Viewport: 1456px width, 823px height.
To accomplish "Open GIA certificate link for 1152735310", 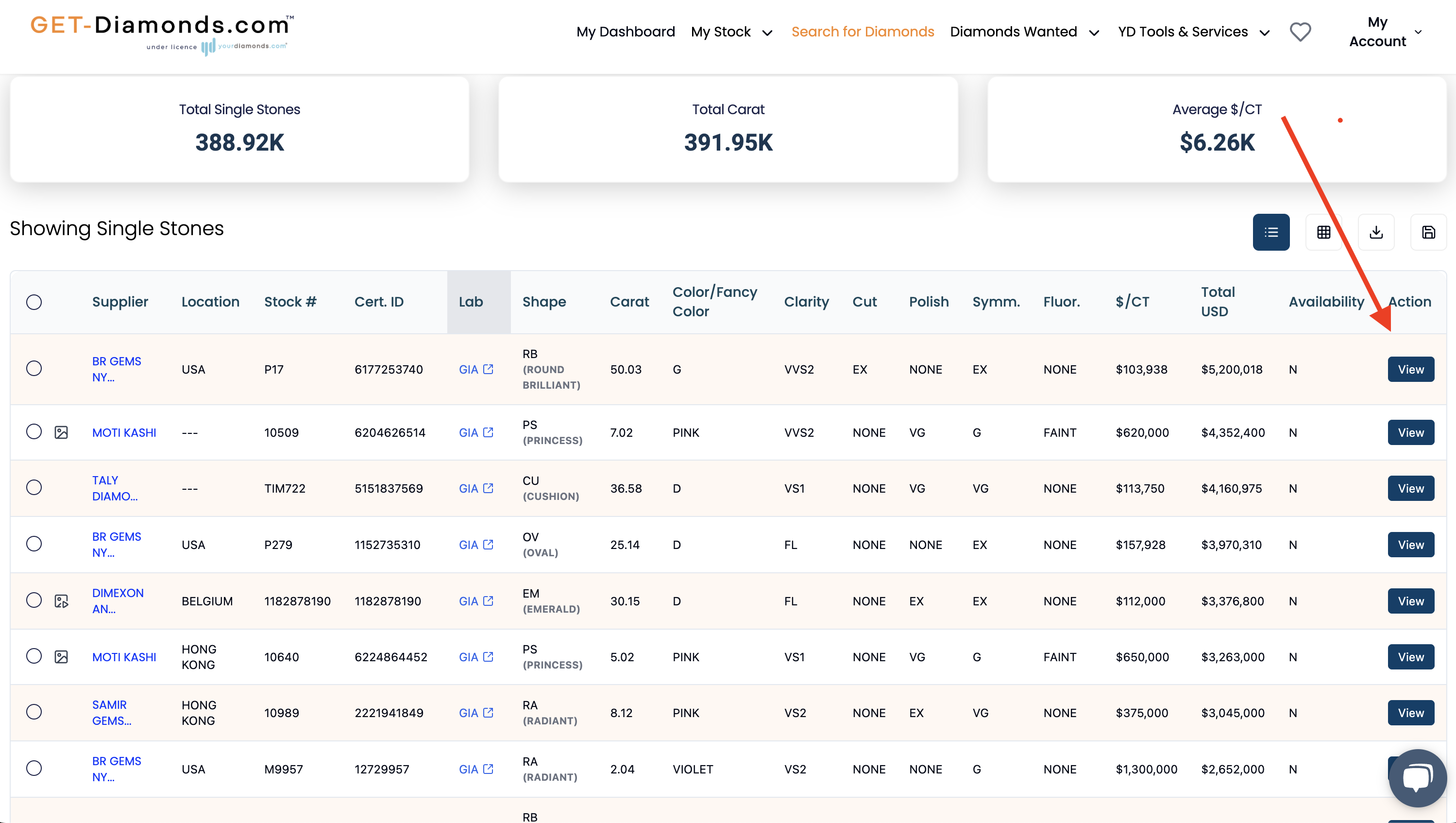I will click(476, 544).
